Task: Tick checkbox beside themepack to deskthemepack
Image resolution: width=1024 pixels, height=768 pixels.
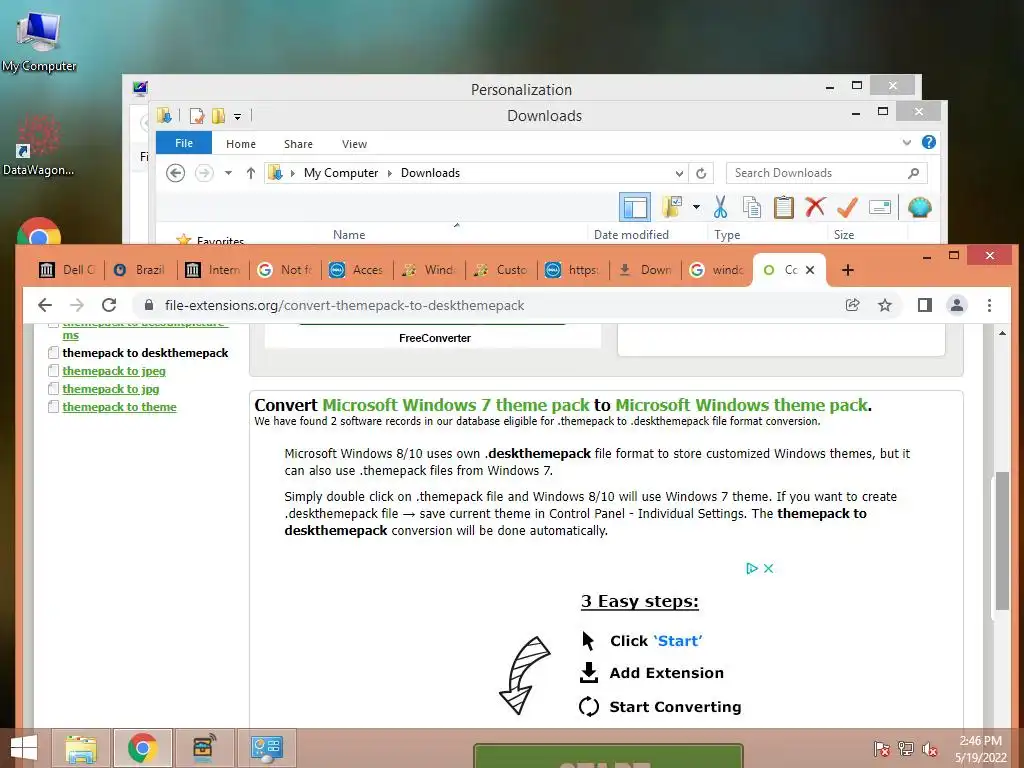Action: pos(54,353)
